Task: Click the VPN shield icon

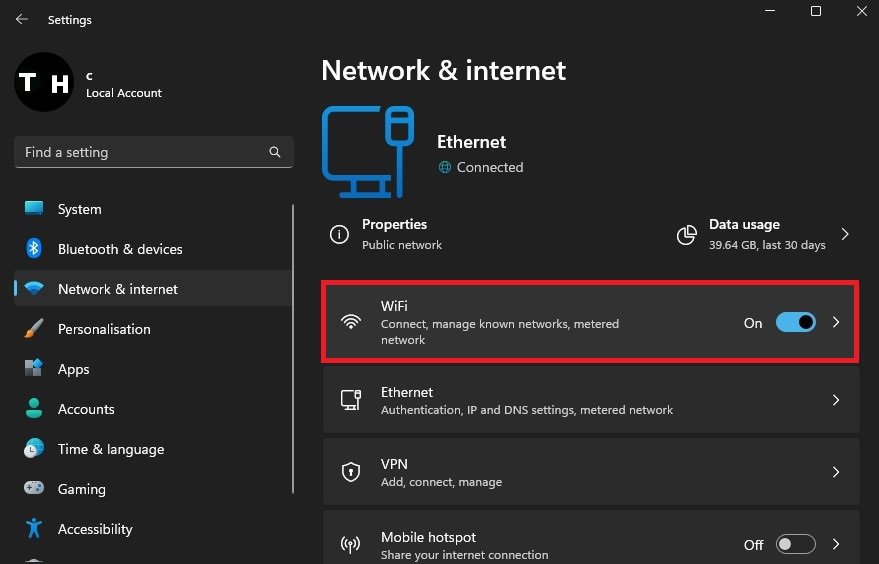Action: pyautogui.click(x=350, y=472)
